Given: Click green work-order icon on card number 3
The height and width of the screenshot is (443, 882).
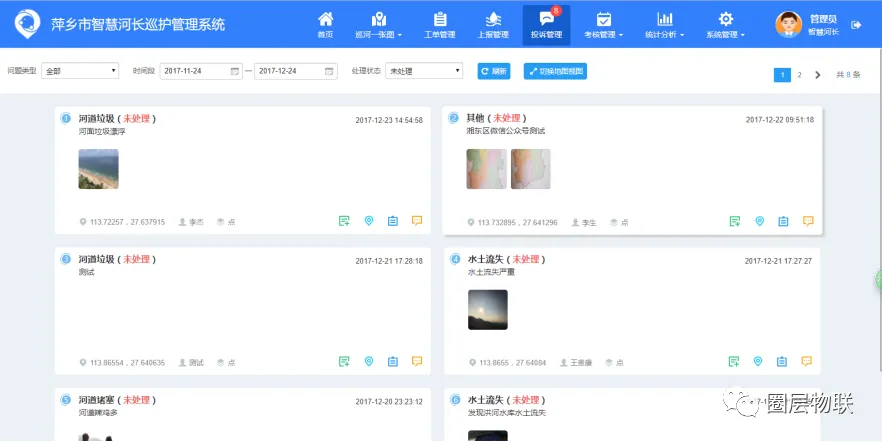Looking at the screenshot, I should point(344,361).
